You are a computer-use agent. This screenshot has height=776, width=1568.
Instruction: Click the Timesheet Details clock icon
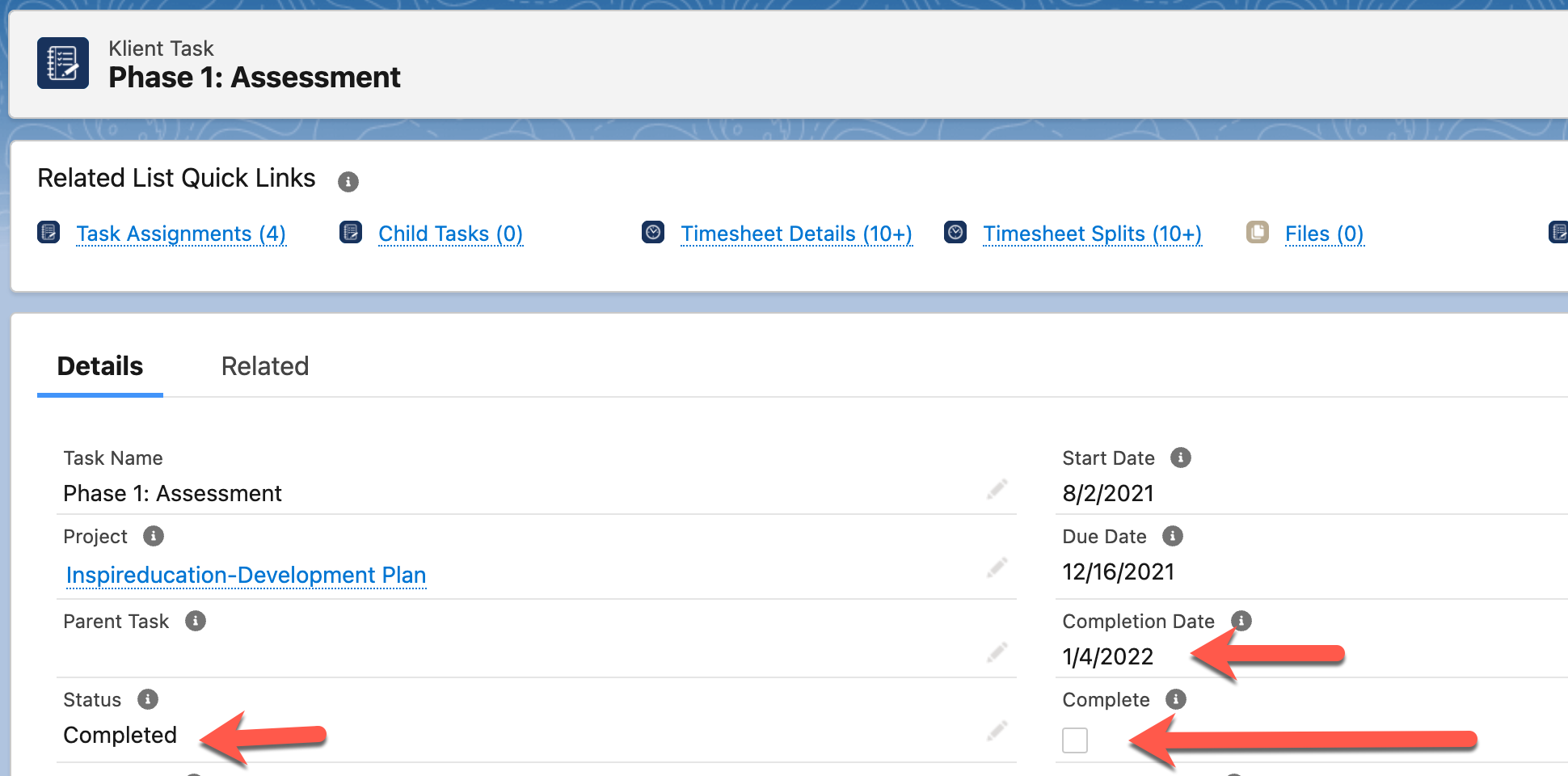tap(652, 232)
